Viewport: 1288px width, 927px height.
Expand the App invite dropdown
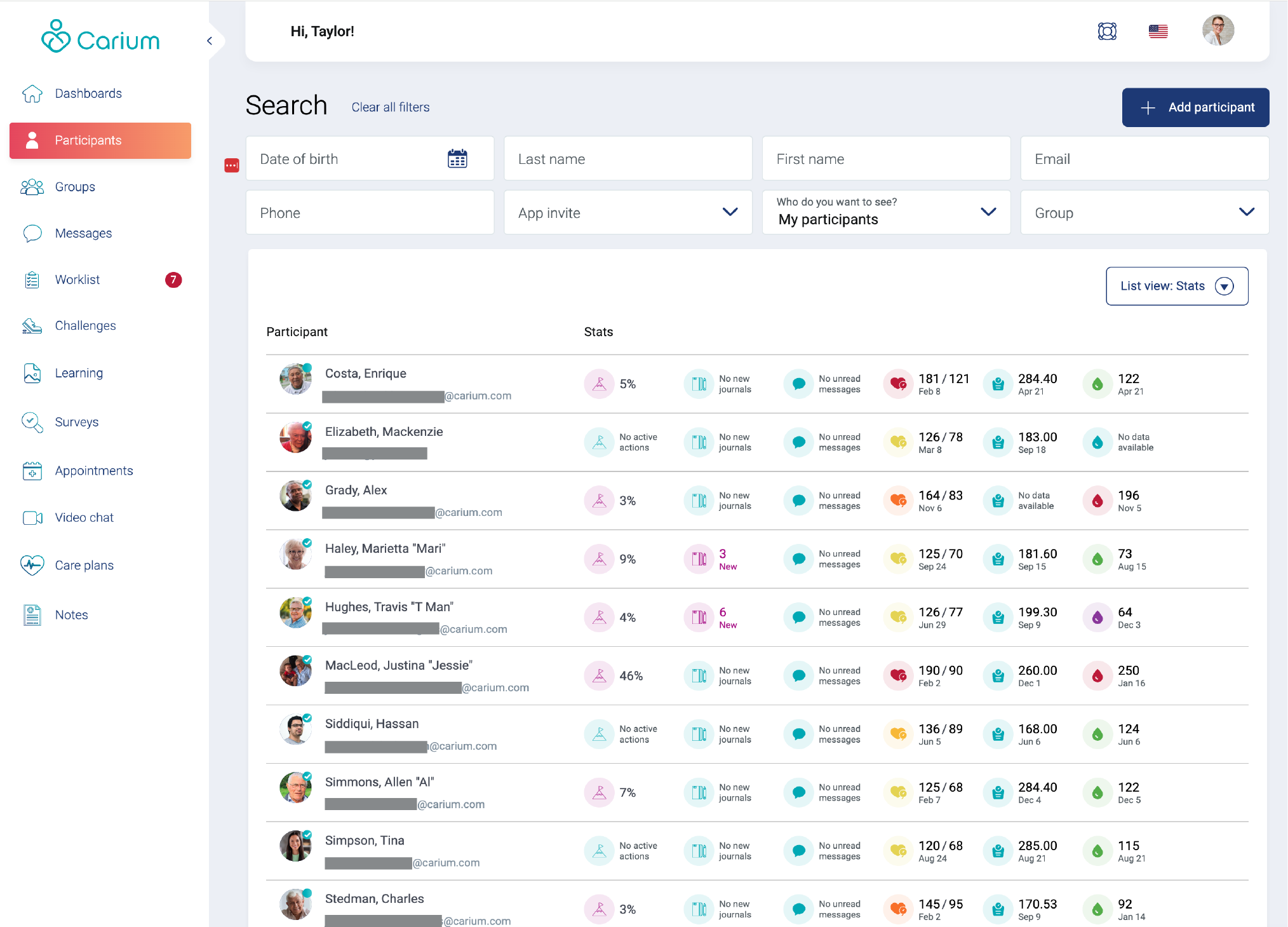tap(627, 213)
